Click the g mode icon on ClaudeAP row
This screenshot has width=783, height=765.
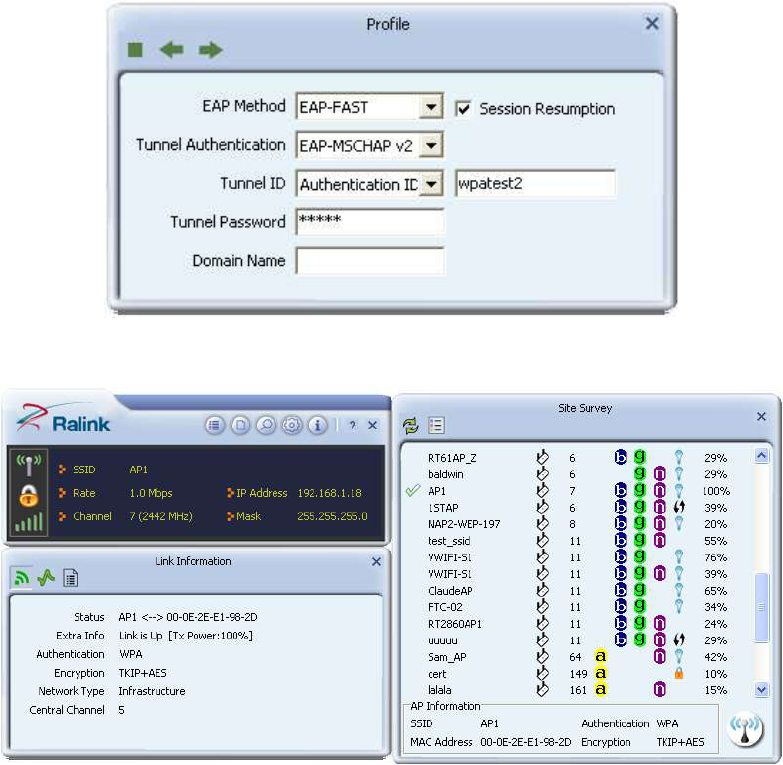coord(640,590)
